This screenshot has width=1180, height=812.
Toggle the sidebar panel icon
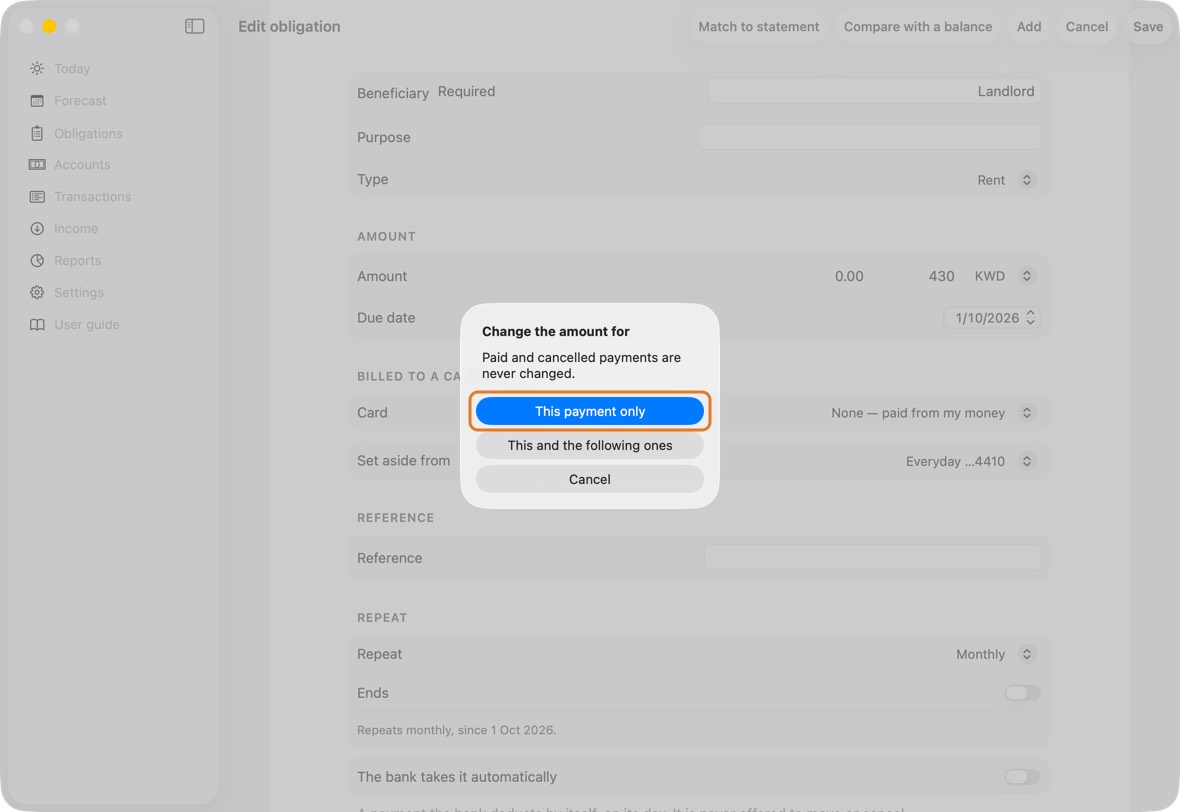[194, 26]
